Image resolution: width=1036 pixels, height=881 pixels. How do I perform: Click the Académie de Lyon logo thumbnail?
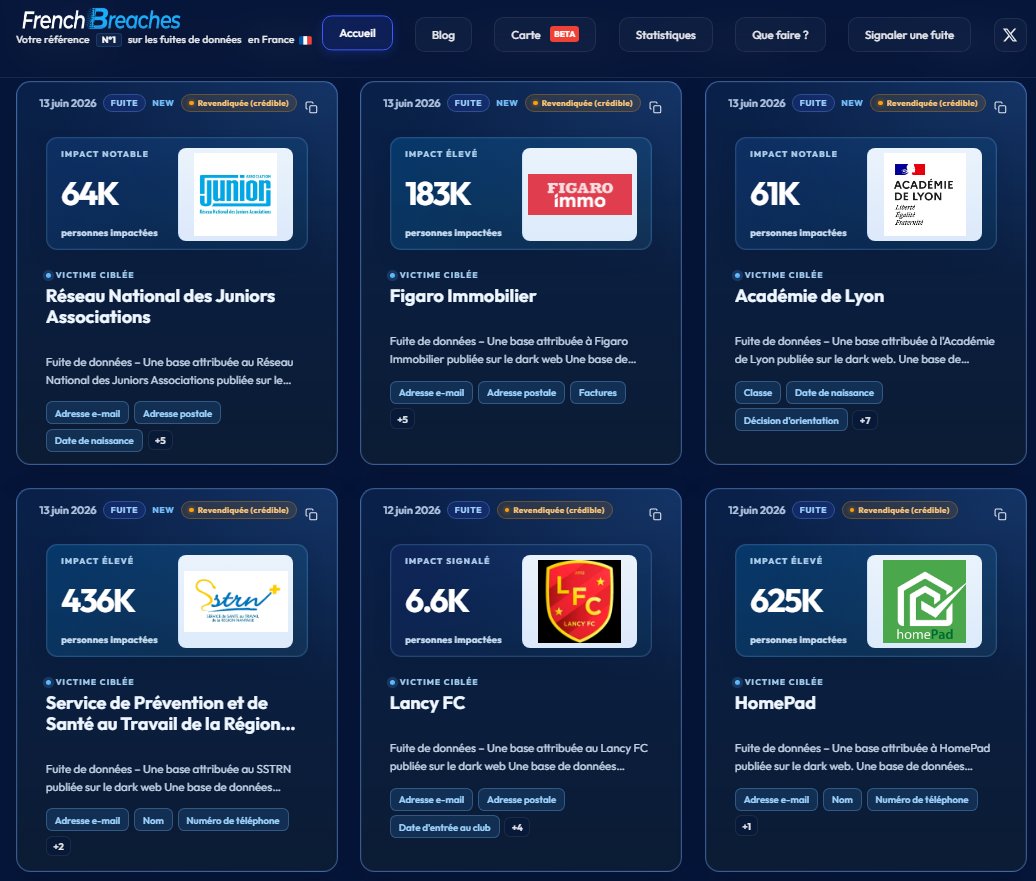coord(924,194)
